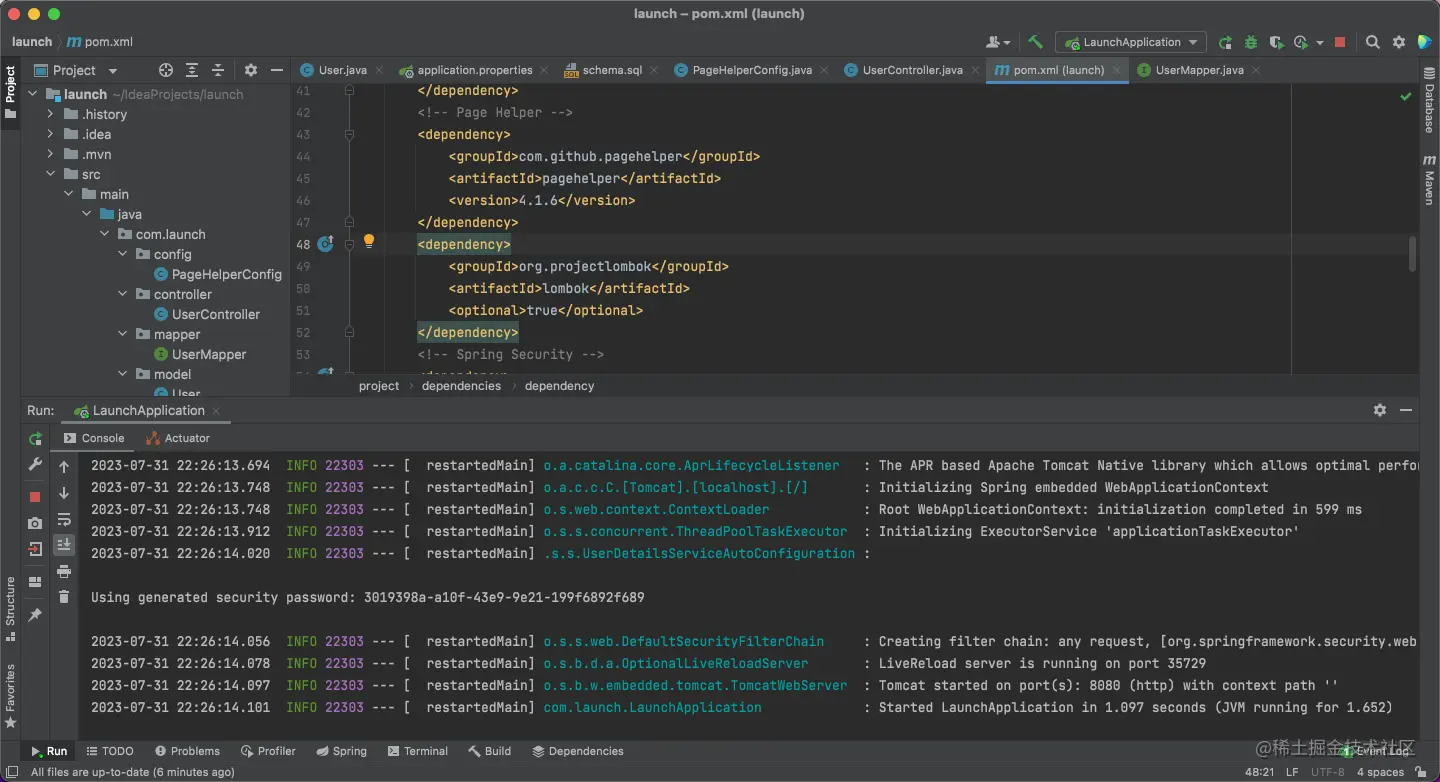Collapse the com.launch package
1440x782 pixels.
point(104,234)
